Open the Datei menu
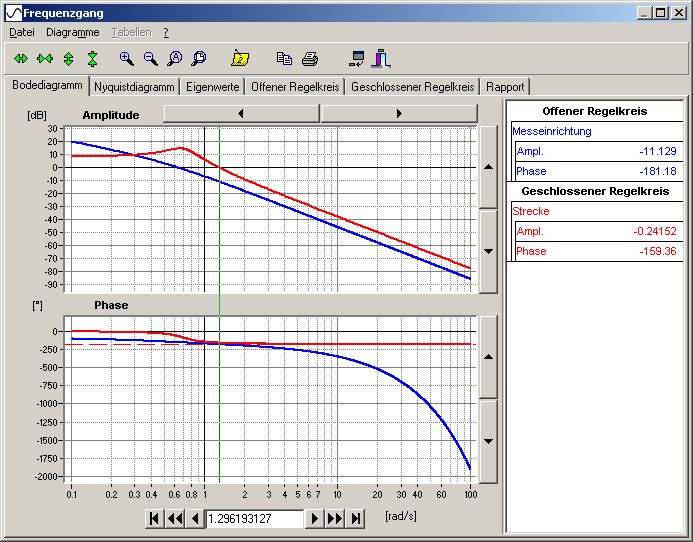The width and height of the screenshot is (693, 542). tap(22, 32)
